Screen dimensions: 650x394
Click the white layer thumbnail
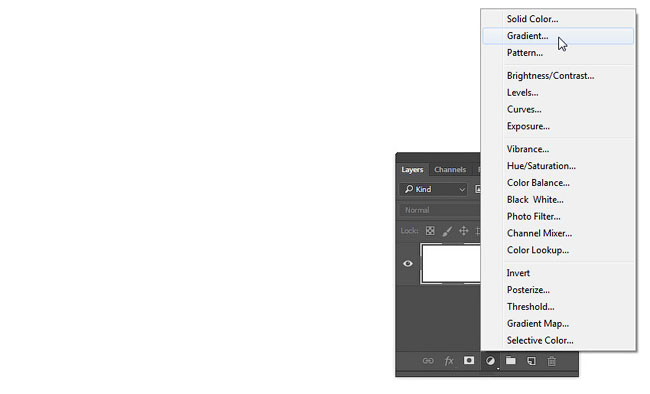click(451, 263)
